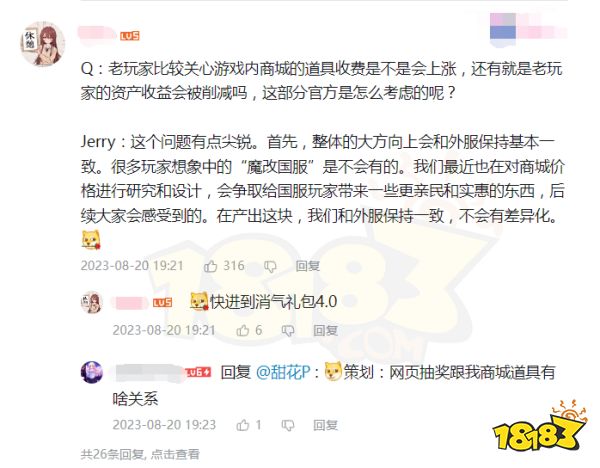Open the purple avatar of second replier

tap(92, 372)
